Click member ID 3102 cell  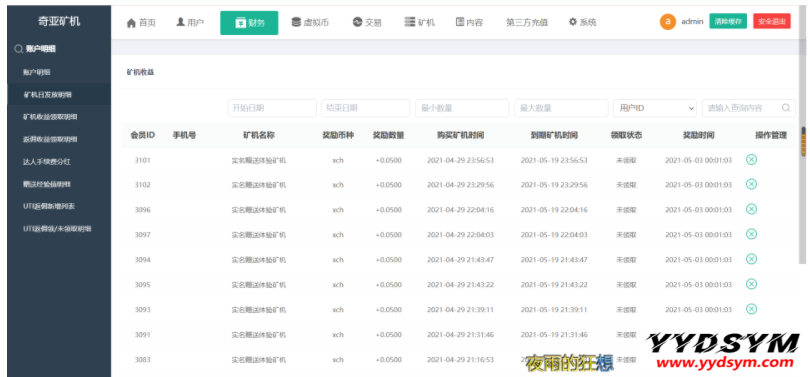click(143, 185)
